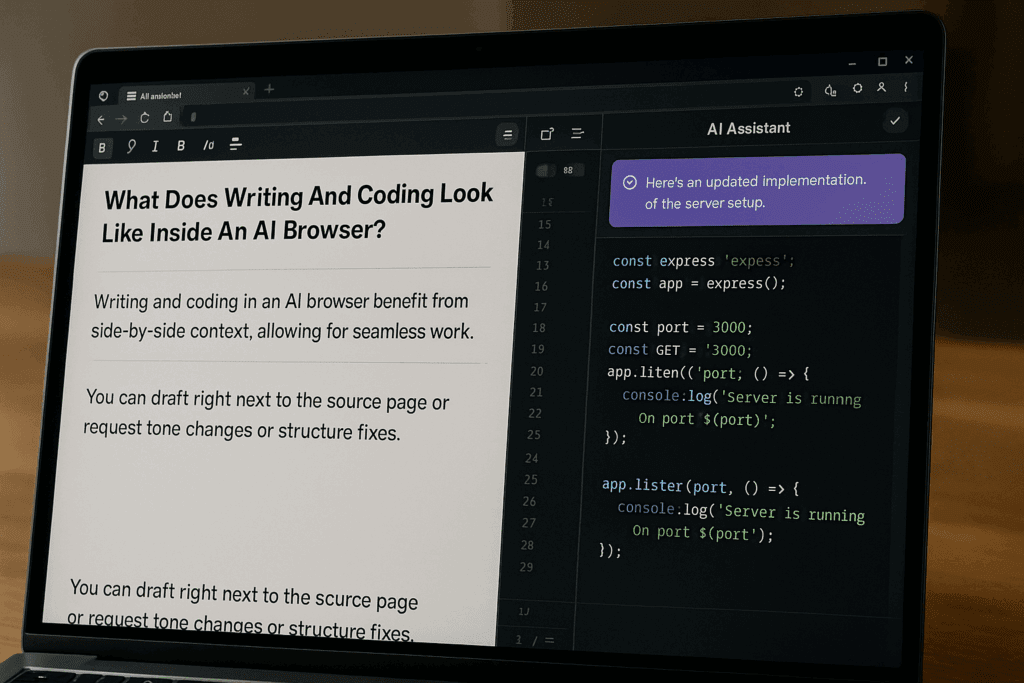Click the browser back navigation arrow

pyautogui.click(x=101, y=117)
